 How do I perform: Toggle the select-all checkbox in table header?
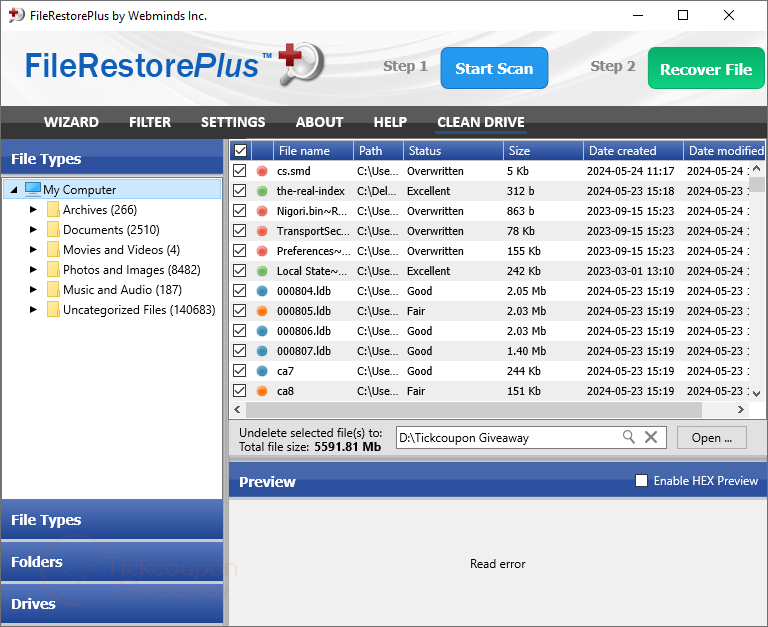[x=240, y=150]
